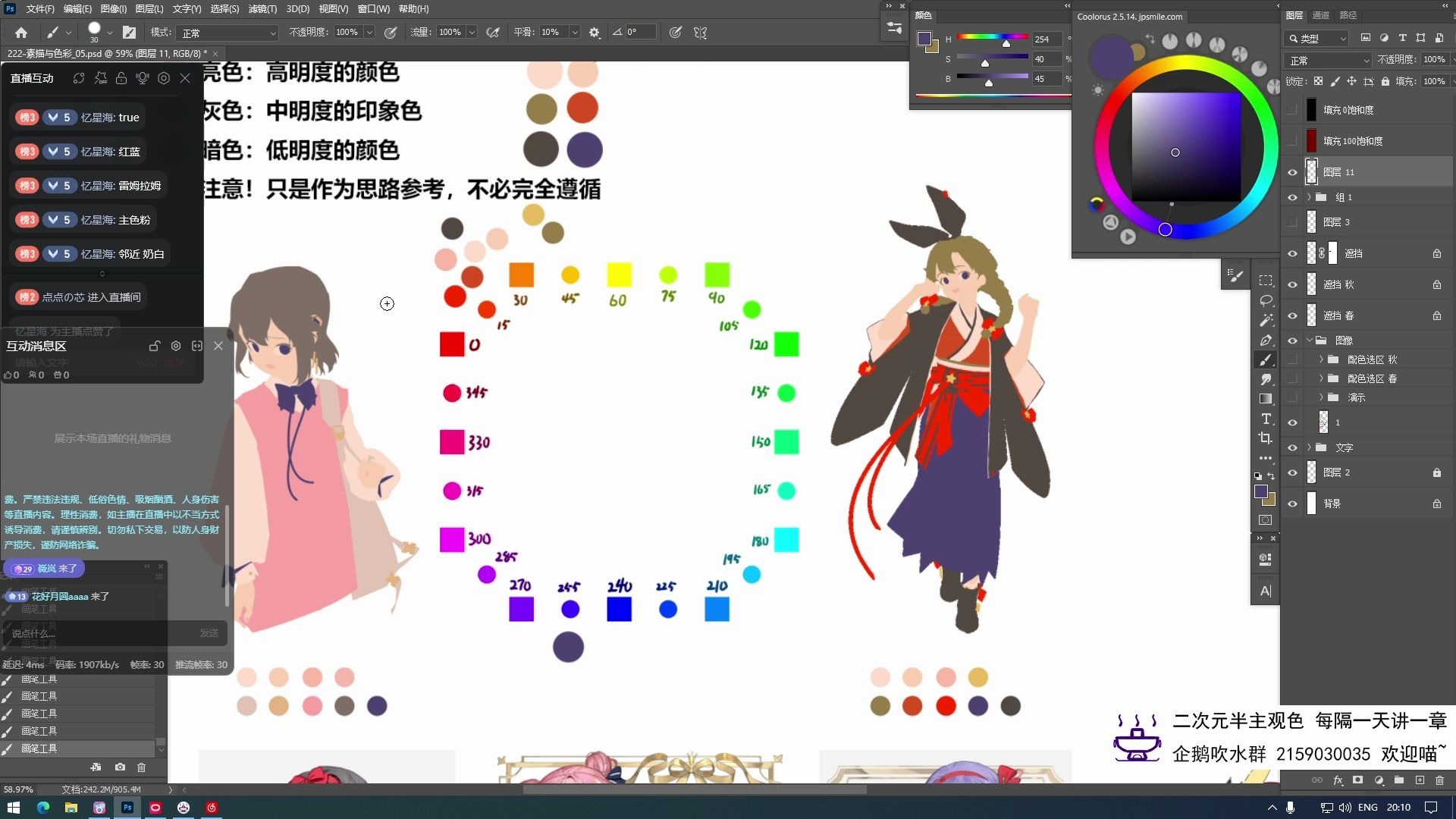Click the smoothing options gear icon

click(595, 33)
